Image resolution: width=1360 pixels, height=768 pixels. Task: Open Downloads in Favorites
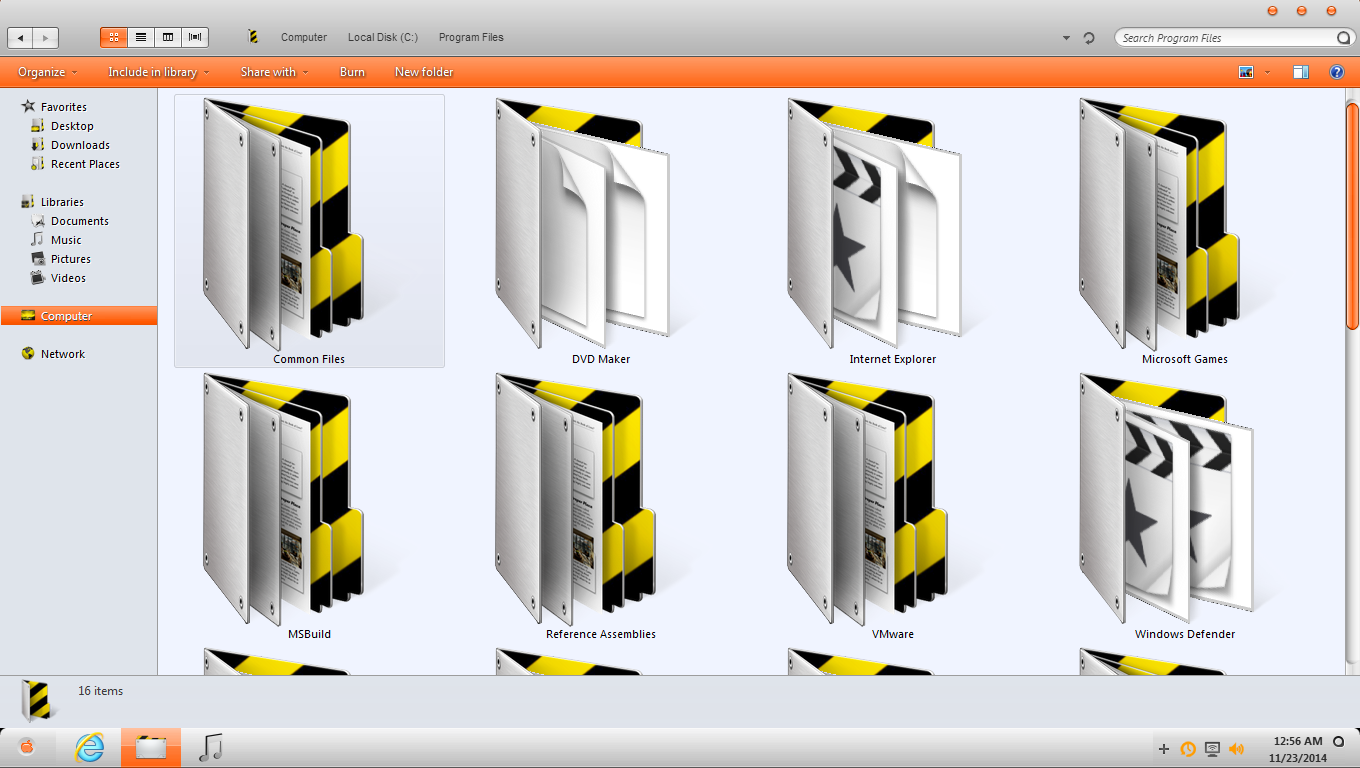point(80,145)
